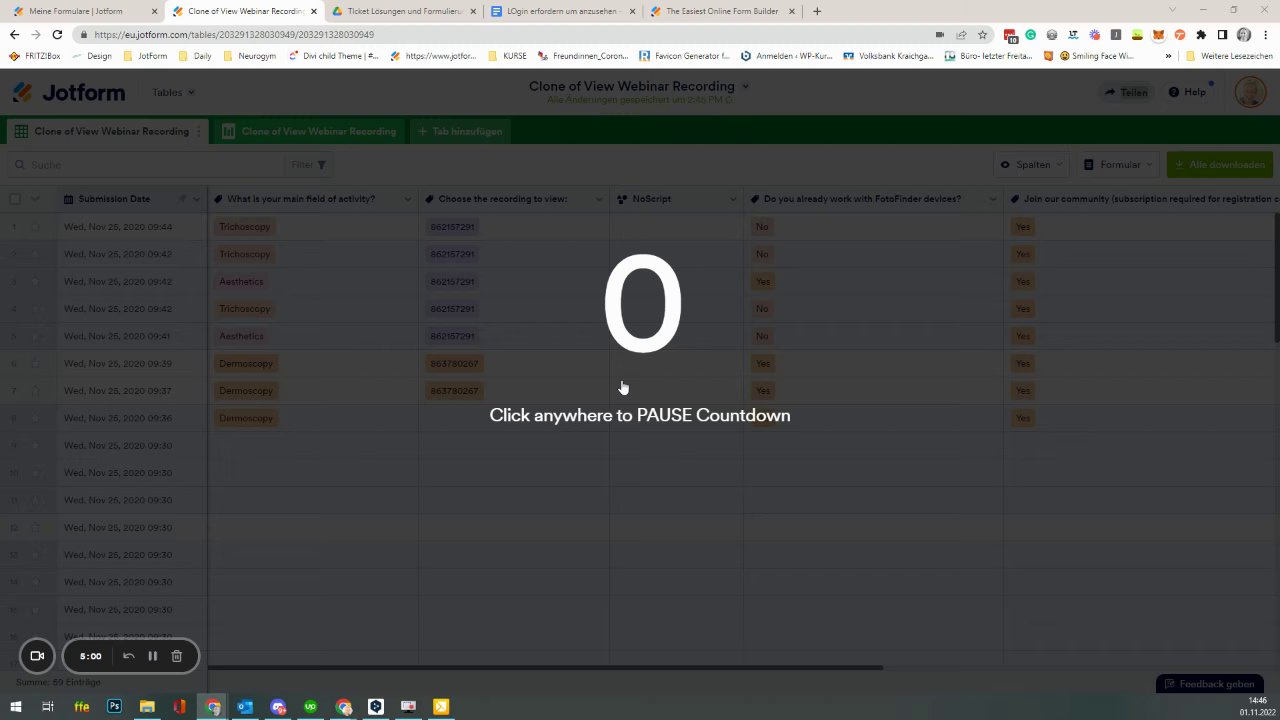The width and height of the screenshot is (1280, 720).
Task: Go back in browser history
Action: (x=14, y=34)
